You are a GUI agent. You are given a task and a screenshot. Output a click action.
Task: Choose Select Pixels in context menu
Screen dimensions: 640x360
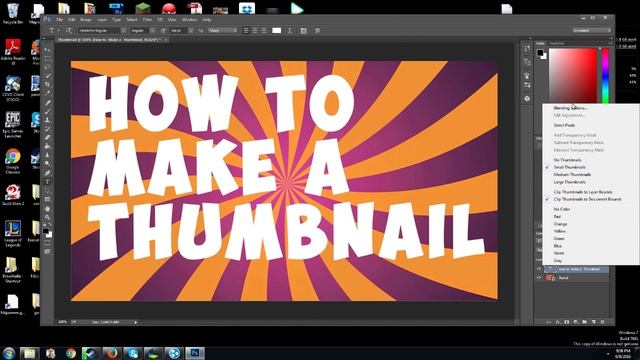pyautogui.click(x=564, y=125)
